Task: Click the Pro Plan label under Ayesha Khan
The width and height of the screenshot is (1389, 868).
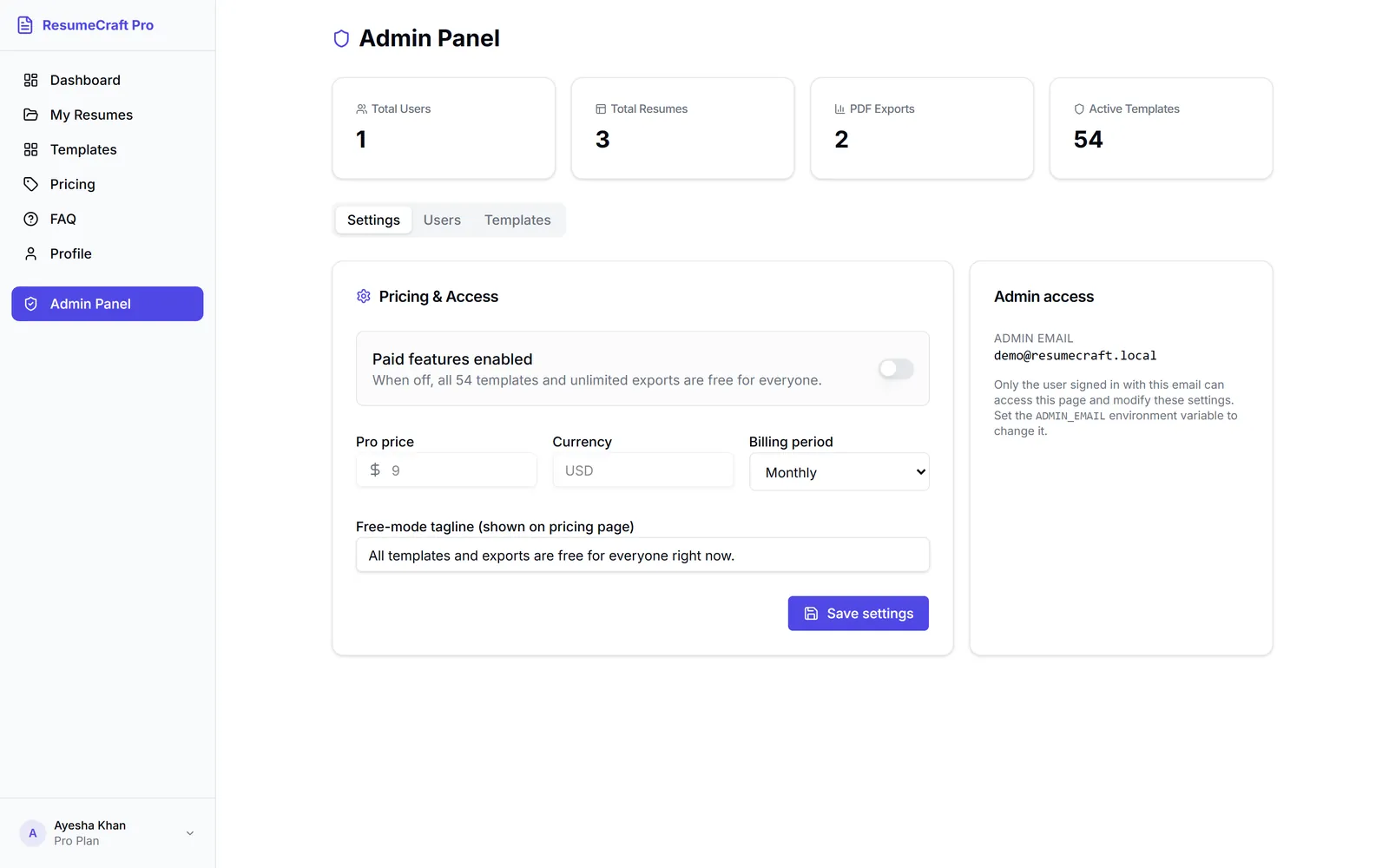Action: [x=76, y=841]
